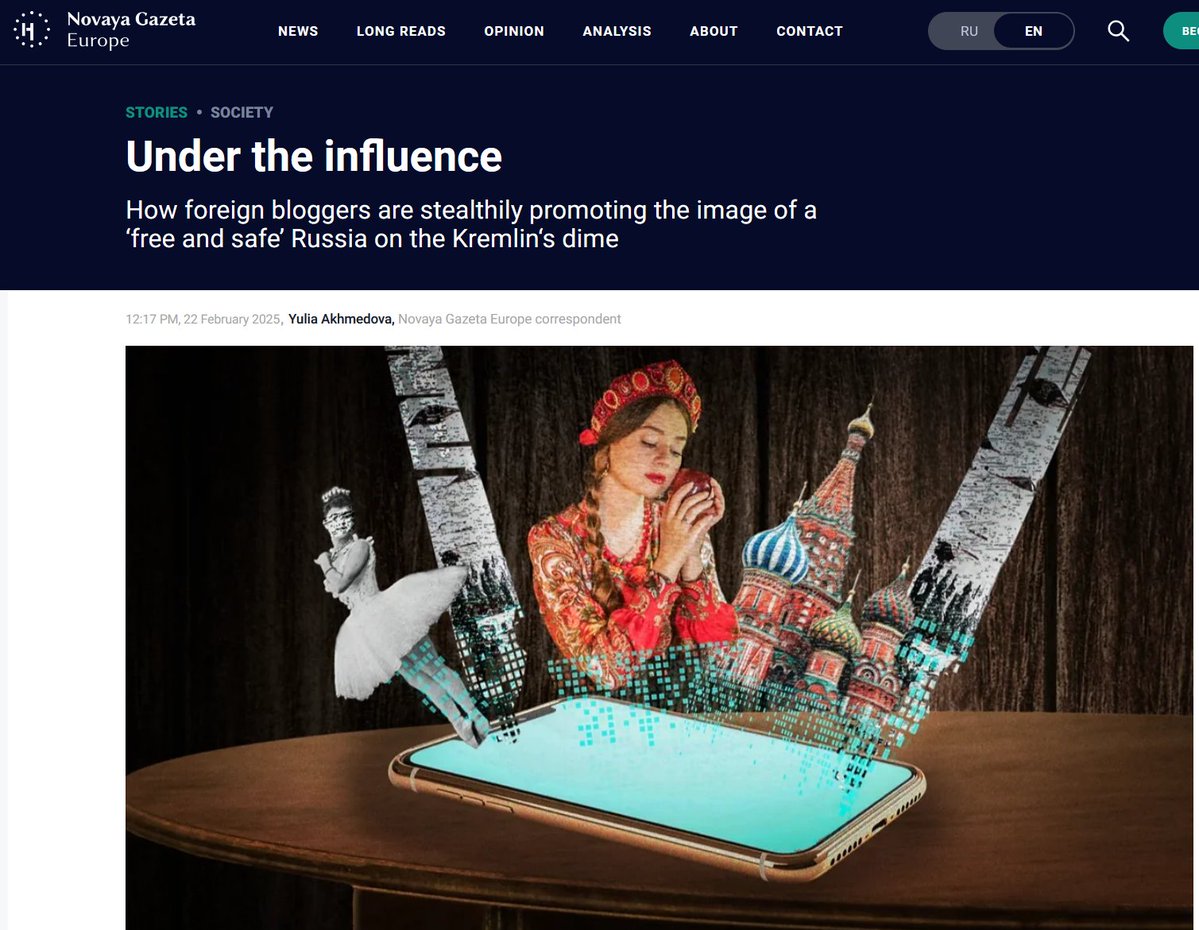The image size is (1199, 930).
Task: Click the Novaya Gazeta Europe logo icon
Action: tap(31, 30)
